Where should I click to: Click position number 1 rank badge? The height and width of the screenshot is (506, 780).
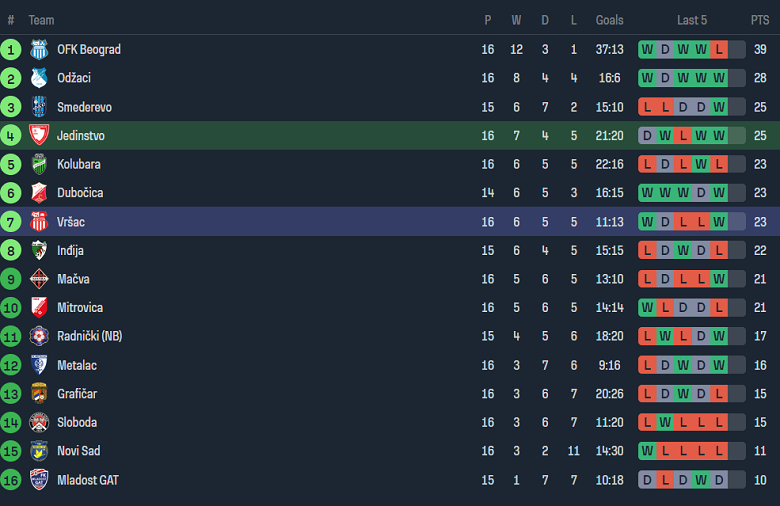point(11,50)
